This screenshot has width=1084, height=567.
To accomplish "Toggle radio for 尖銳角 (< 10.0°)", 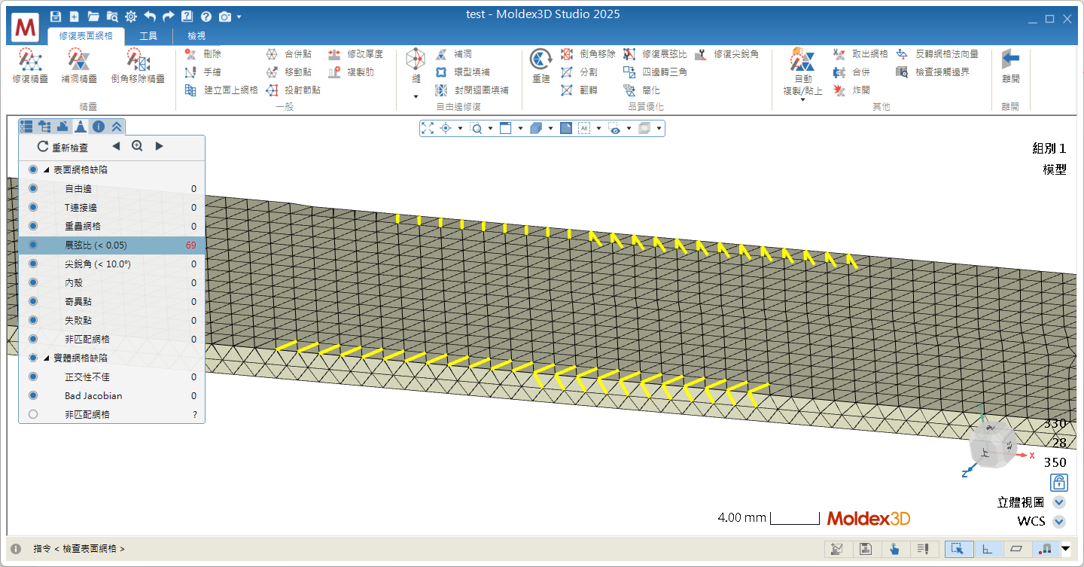I will point(33,263).
